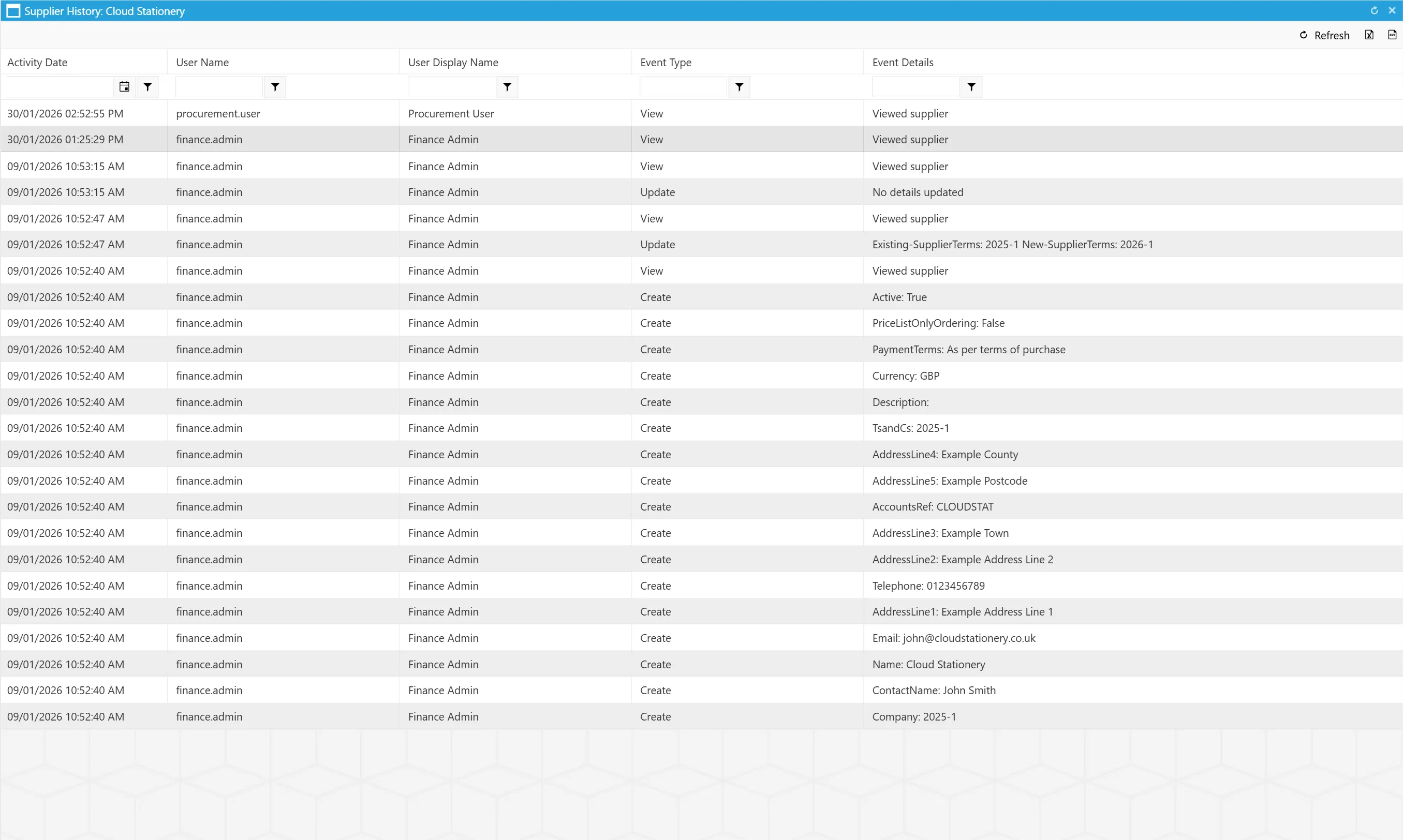This screenshot has height=840, width=1403.
Task: Select the ContactName: John Smith cell
Action: pos(1133,691)
